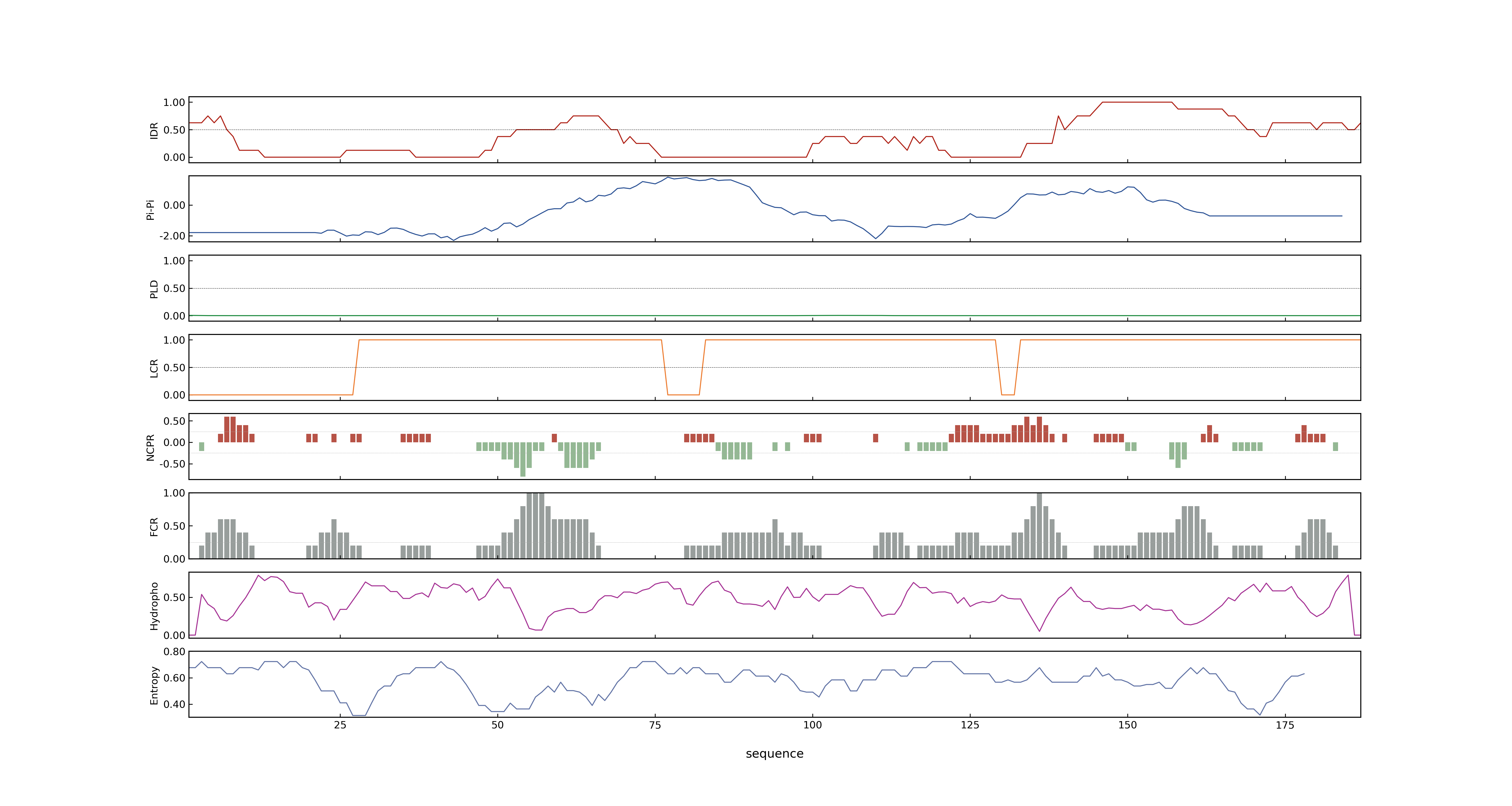
Task: Click the IDR y-axis label
Action: [154, 130]
